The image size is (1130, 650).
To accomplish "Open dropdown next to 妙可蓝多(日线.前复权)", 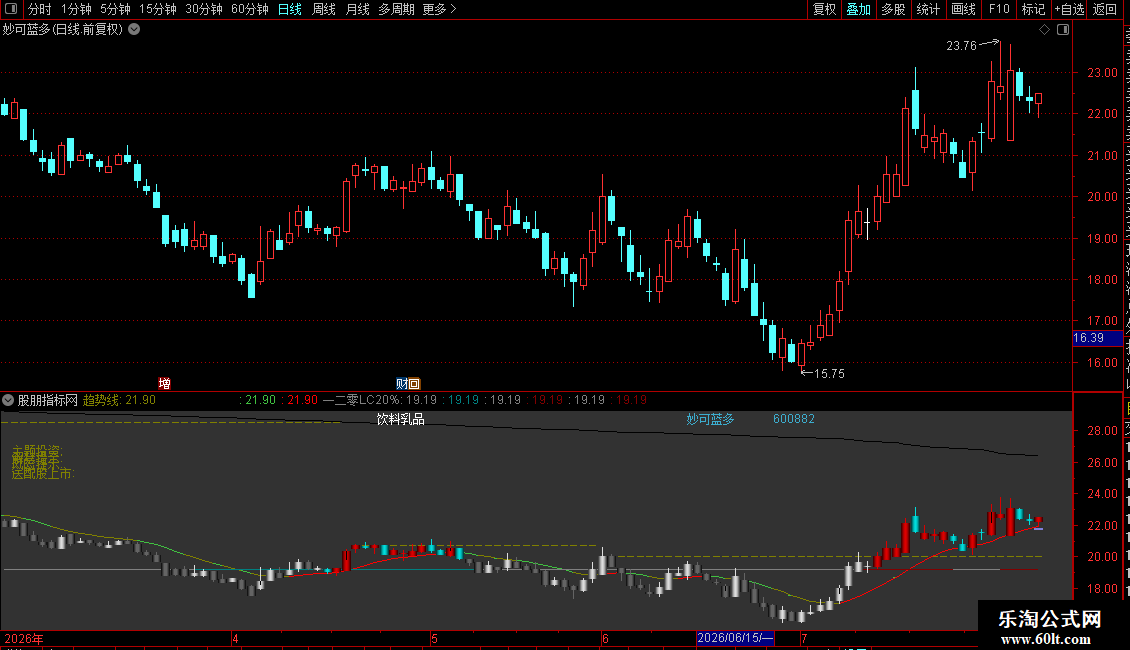I will [x=134, y=30].
